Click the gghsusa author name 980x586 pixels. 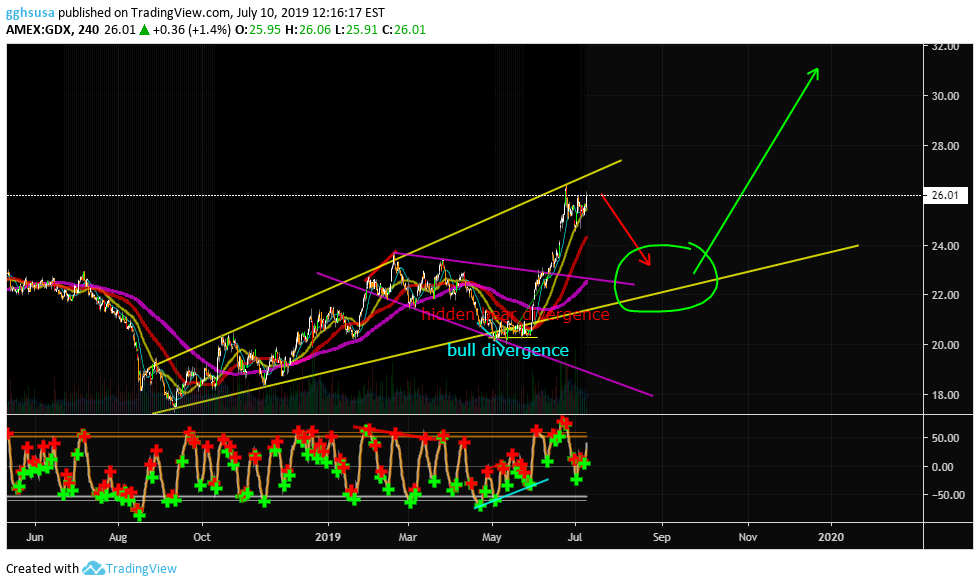pyautogui.click(x=30, y=12)
